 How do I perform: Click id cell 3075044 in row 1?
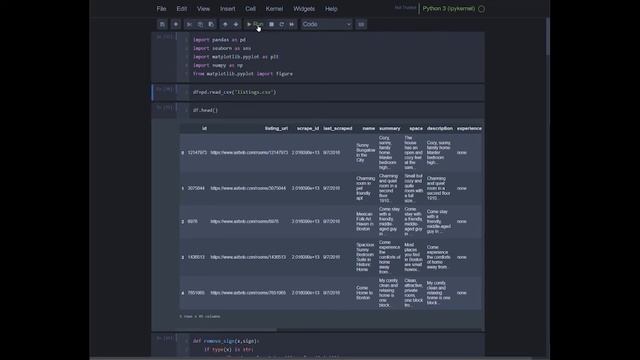pos(196,189)
